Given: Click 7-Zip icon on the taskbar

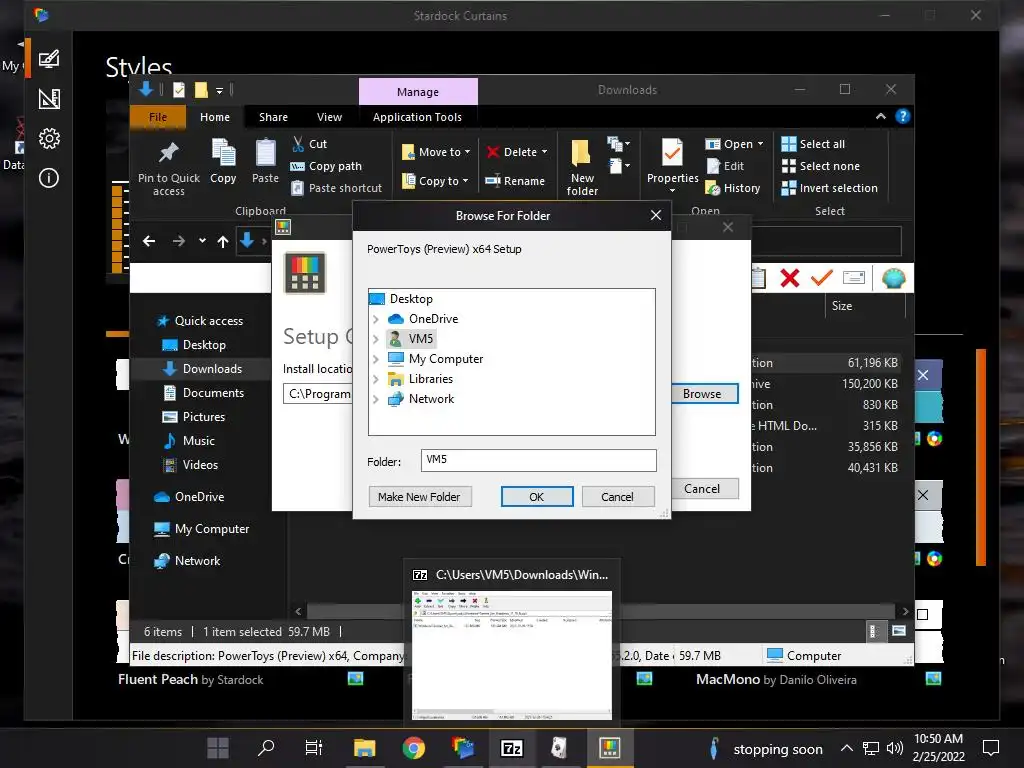Looking at the screenshot, I should pos(511,748).
